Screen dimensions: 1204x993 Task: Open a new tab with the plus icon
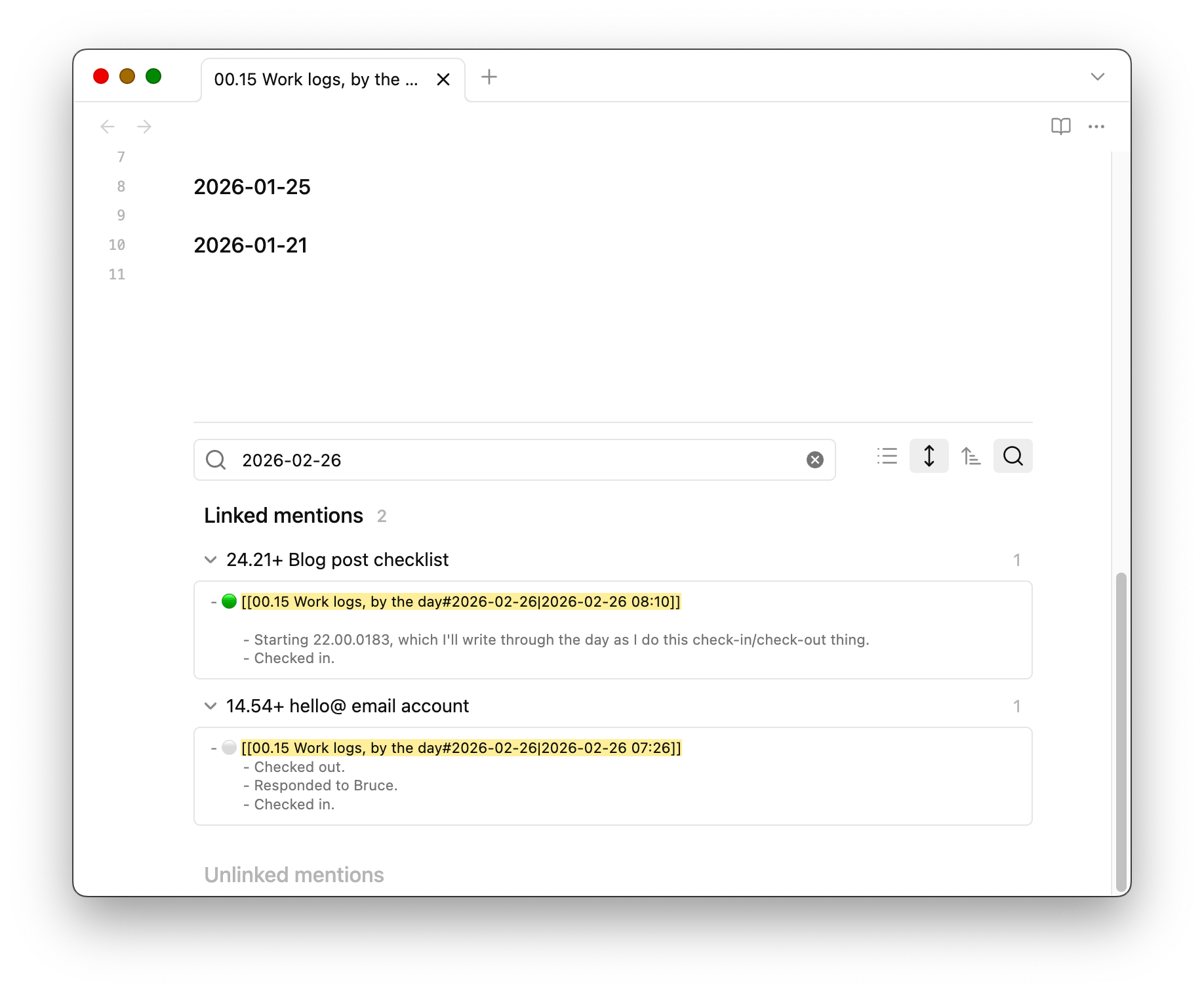[x=489, y=77]
